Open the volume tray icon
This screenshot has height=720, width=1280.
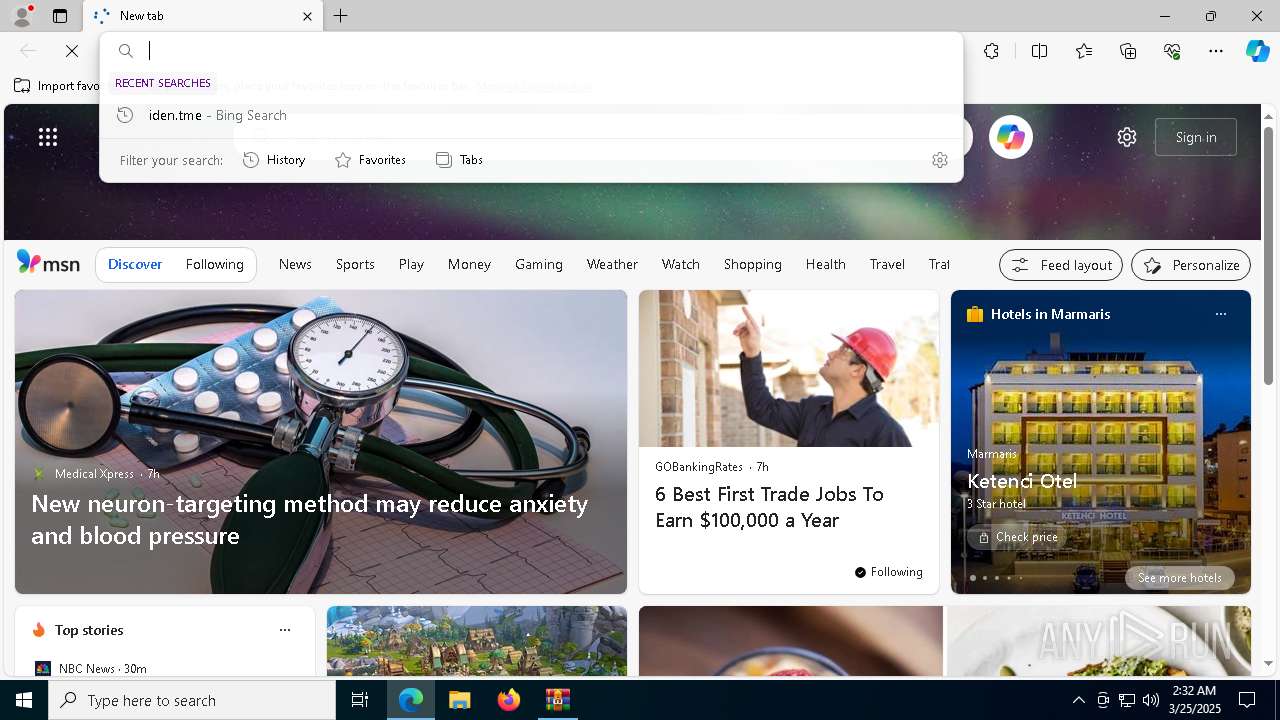coord(1150,700)
